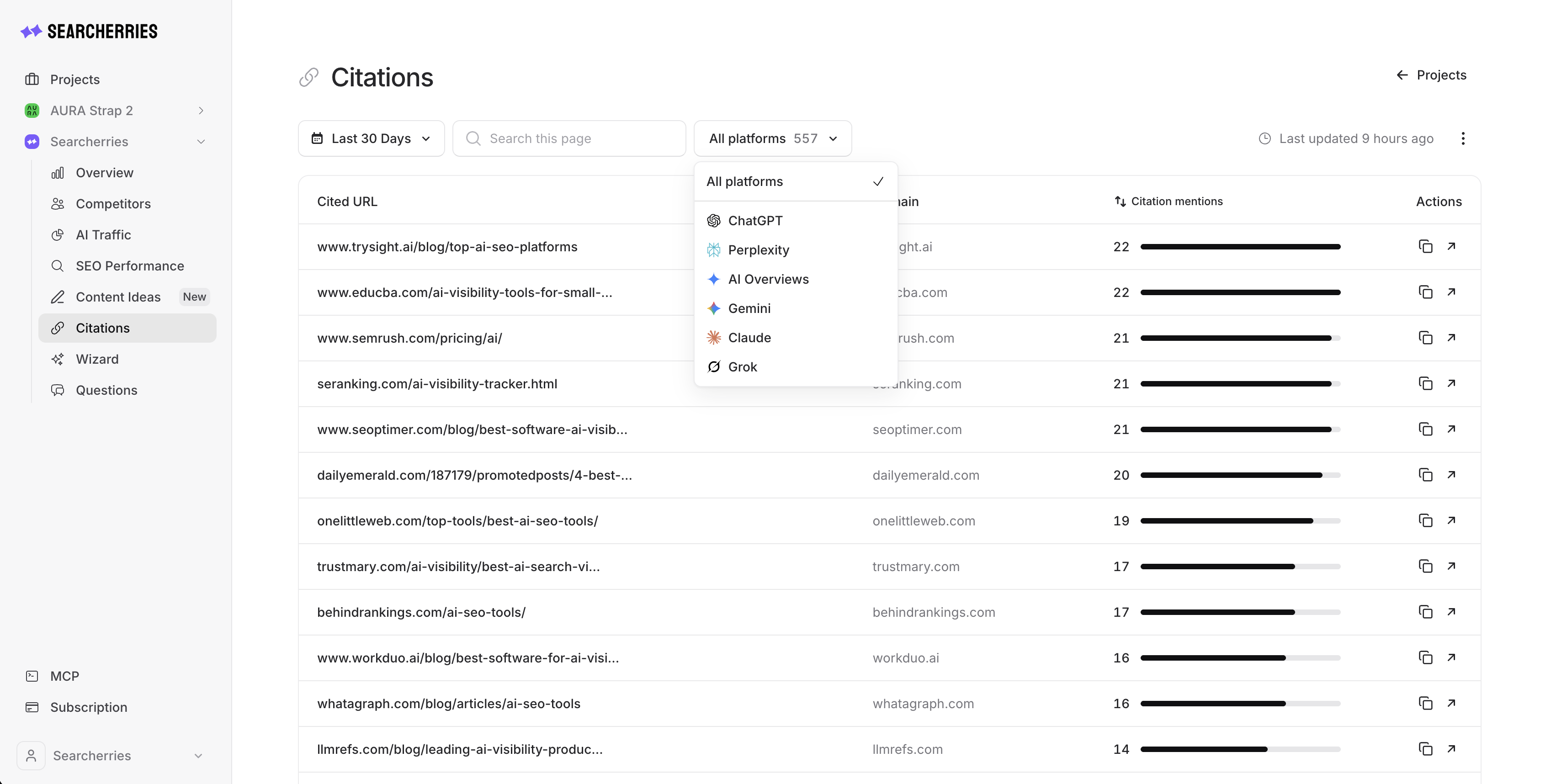Screen dimensions: 1551x784
Task: Copy the trysight.ai cited URL
Action: click(x=1425, y=246)
